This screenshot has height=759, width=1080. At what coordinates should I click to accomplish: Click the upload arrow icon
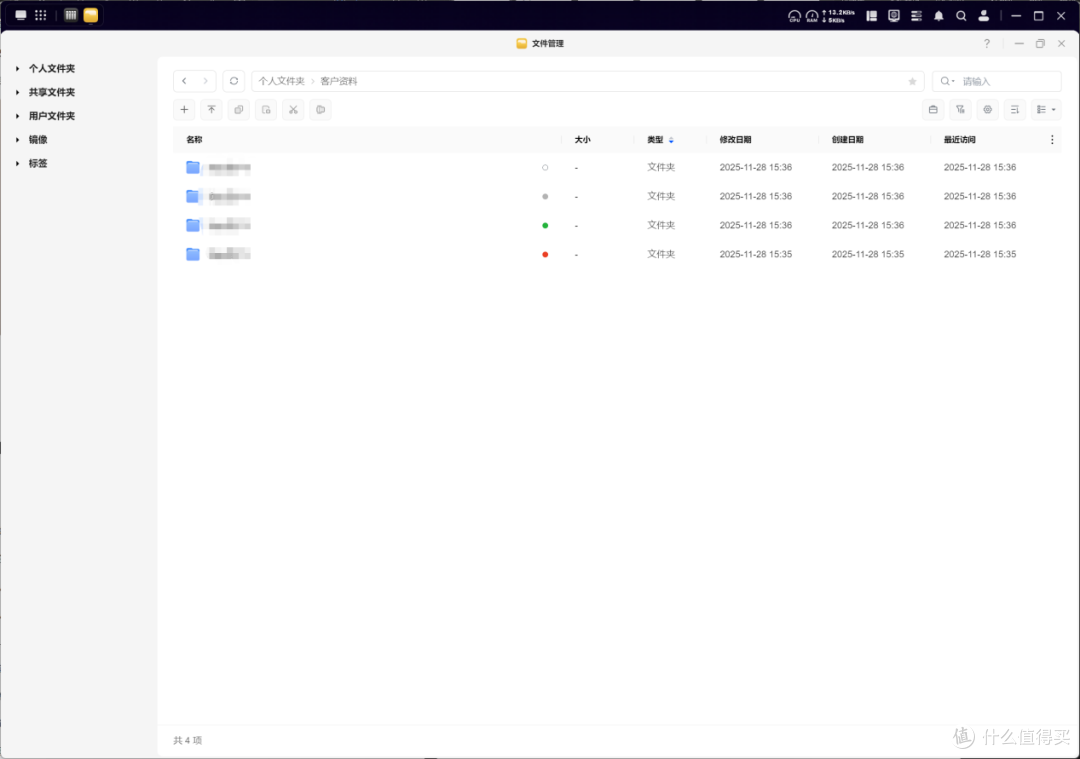211,110
